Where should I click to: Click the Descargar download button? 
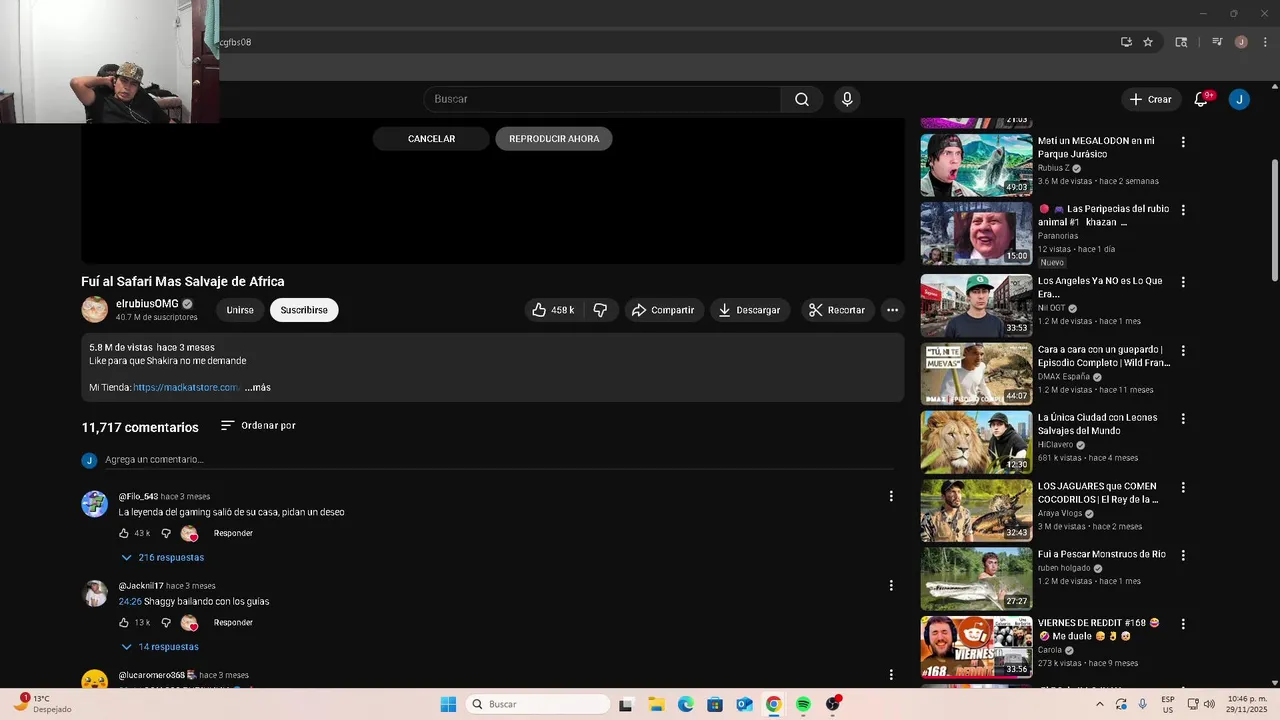click(x=750, y=310)
